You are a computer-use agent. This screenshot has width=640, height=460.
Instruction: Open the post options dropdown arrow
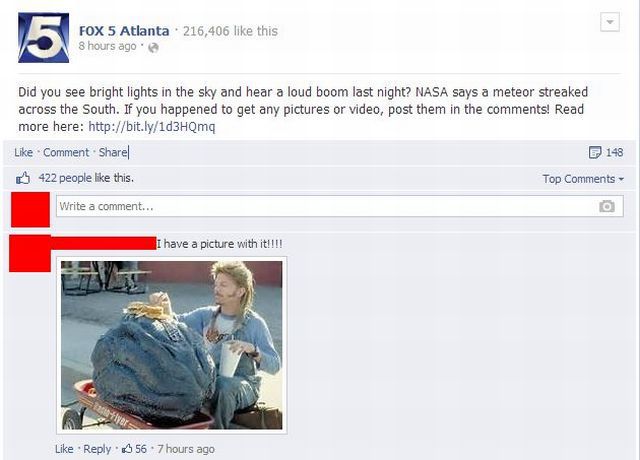point(610,22)
